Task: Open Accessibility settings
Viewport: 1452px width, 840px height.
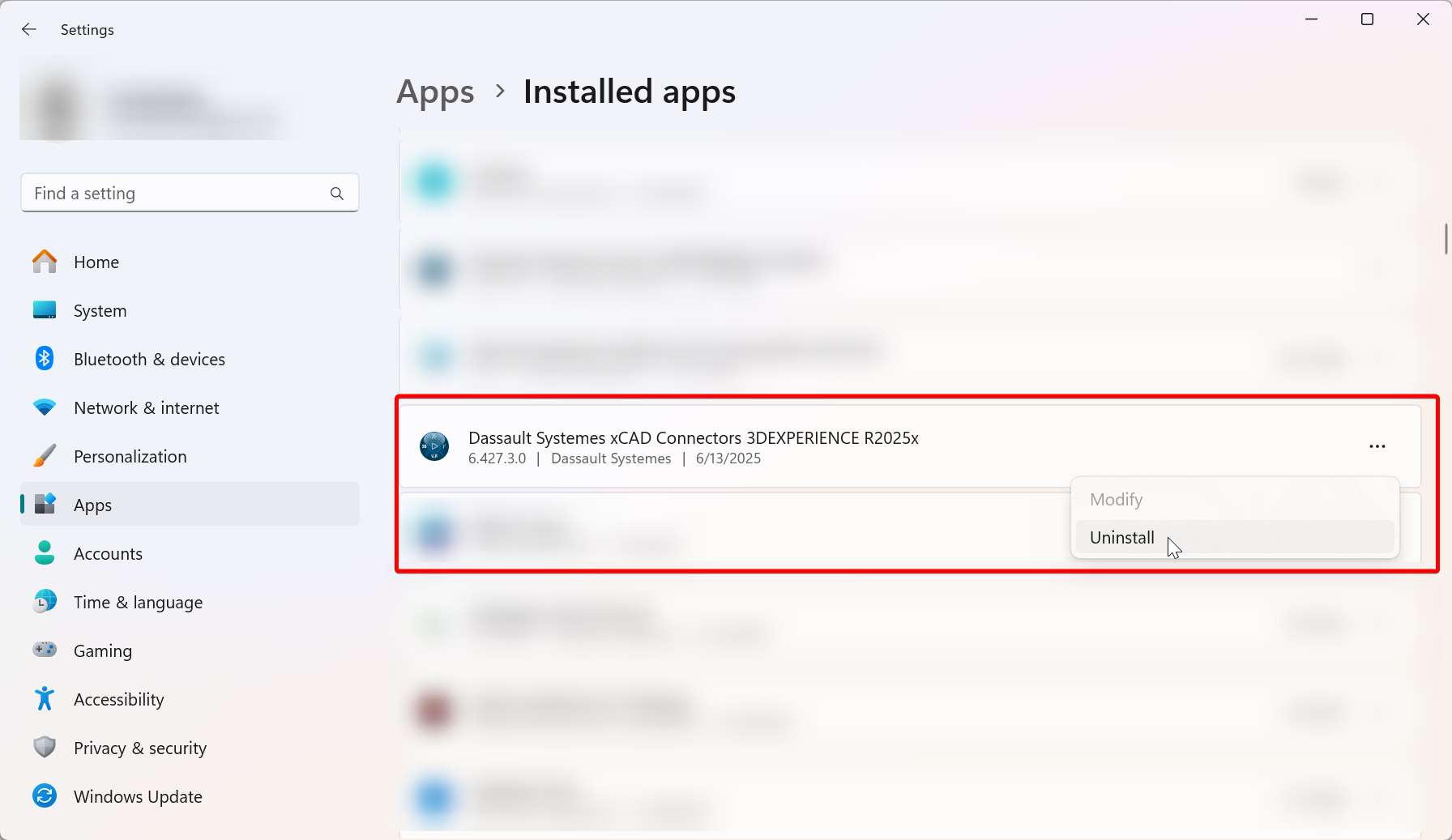Action: pyautogui.click(x=190, y=699)
